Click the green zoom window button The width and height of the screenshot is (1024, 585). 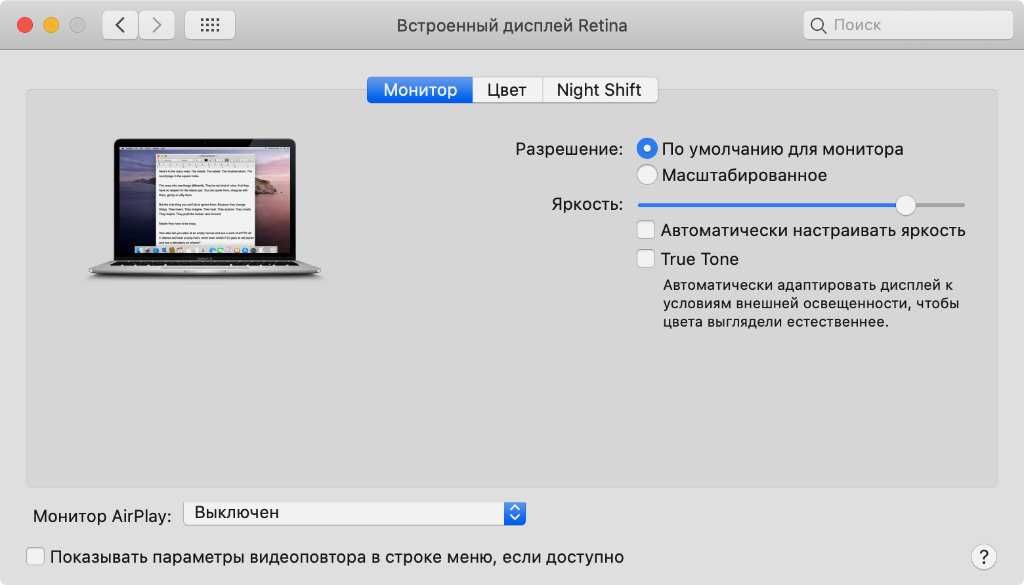[x=76, y=25]
